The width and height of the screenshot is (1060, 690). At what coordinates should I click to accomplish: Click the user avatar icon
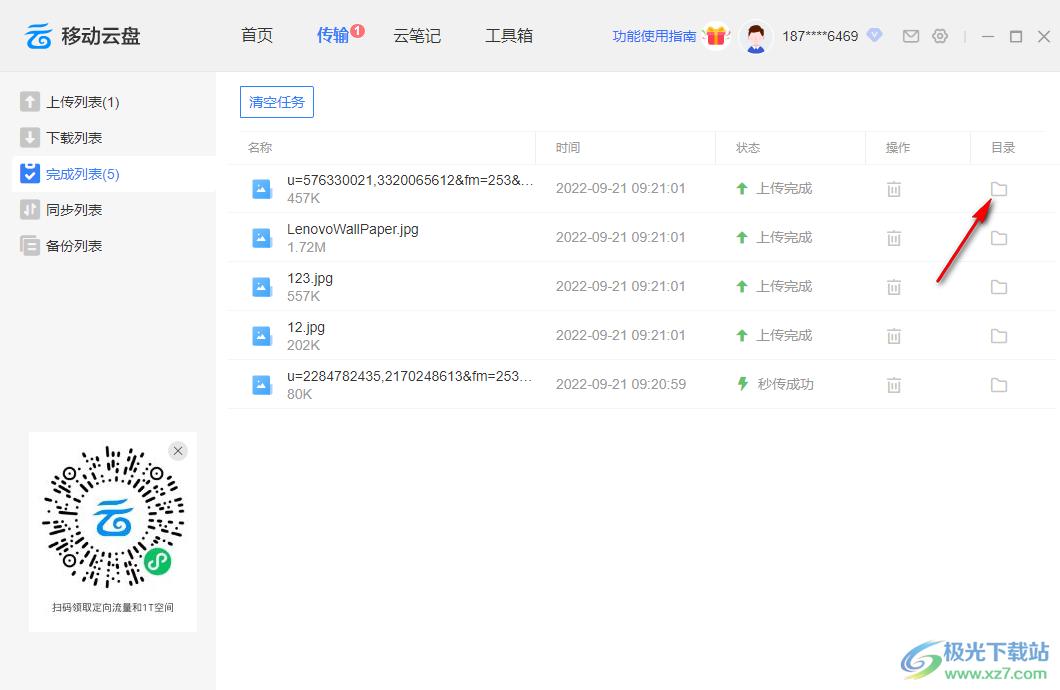756,37
